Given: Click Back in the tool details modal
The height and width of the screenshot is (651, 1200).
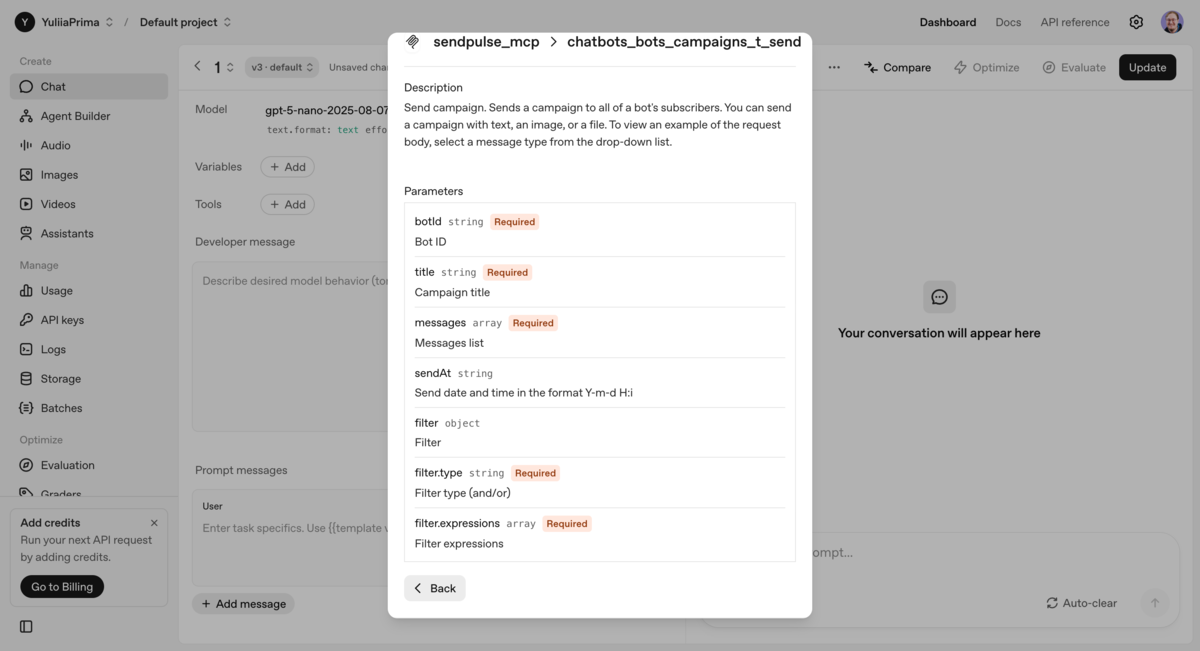Looking at the screenshot, I should (434, 588).
